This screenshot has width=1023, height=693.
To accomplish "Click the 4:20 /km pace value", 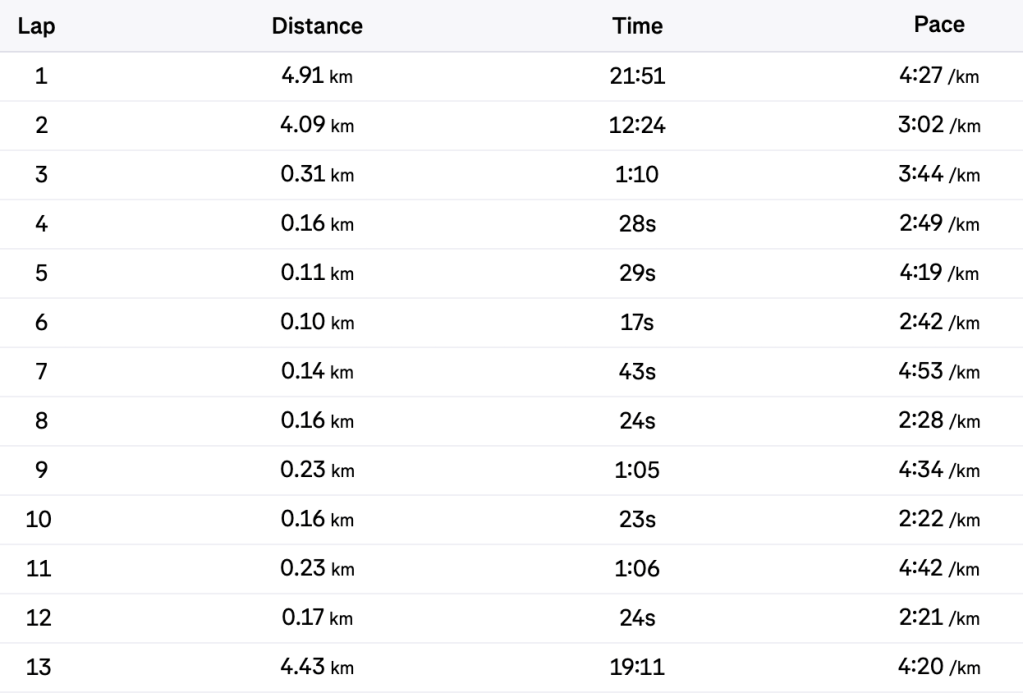I will (x=939, y=667).
